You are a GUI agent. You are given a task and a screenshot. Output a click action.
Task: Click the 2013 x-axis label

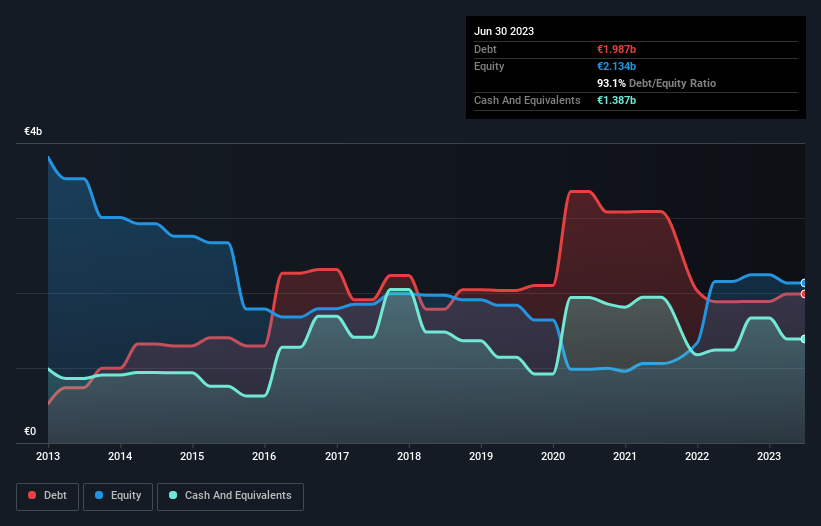click(x=48, y=456)
